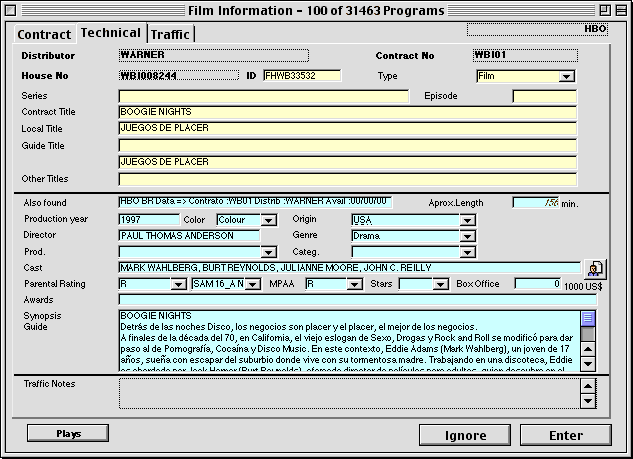The image size is (633, 459).
Task: Click the second JUEGOS DE PLACER guide line field
Action: [x=348, y=162]
